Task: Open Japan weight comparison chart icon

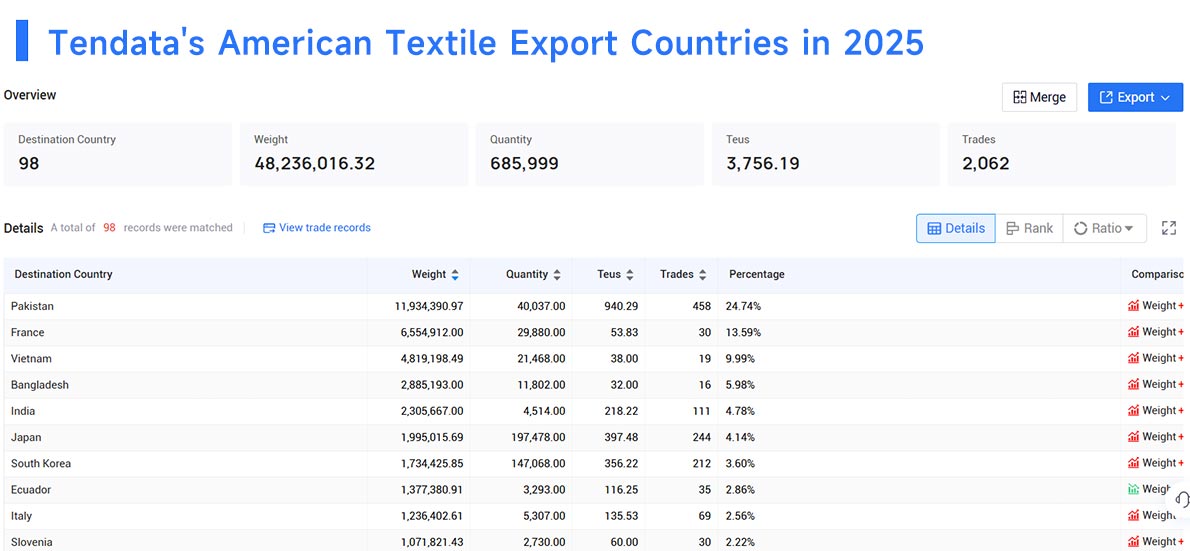Action: 1133,436
